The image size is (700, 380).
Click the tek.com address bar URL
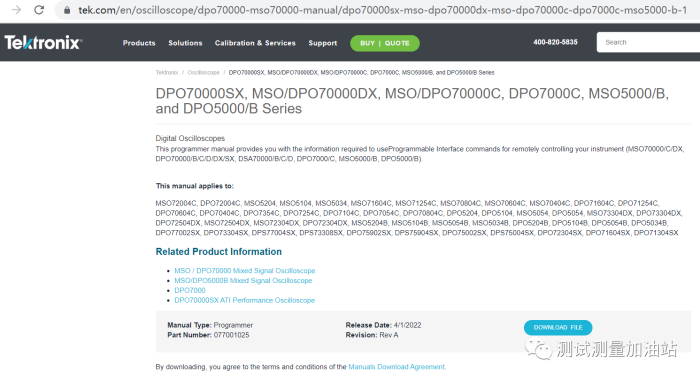[382, 10]
